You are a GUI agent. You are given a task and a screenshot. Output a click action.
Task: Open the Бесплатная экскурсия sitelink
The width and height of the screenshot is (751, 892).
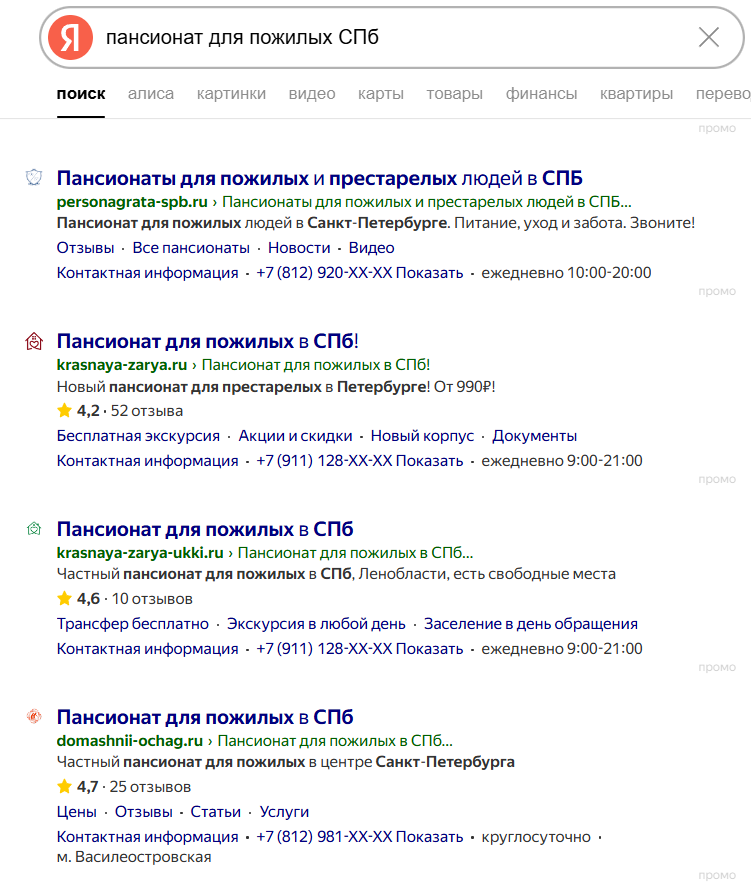tap(138, 436)
